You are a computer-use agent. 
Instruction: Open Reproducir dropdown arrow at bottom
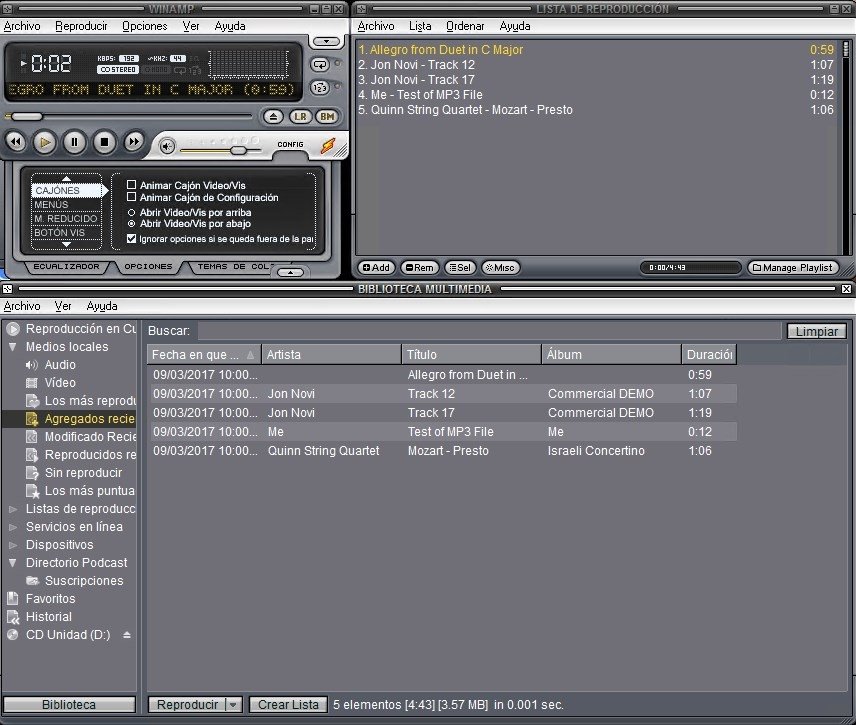tap(233, 705)
